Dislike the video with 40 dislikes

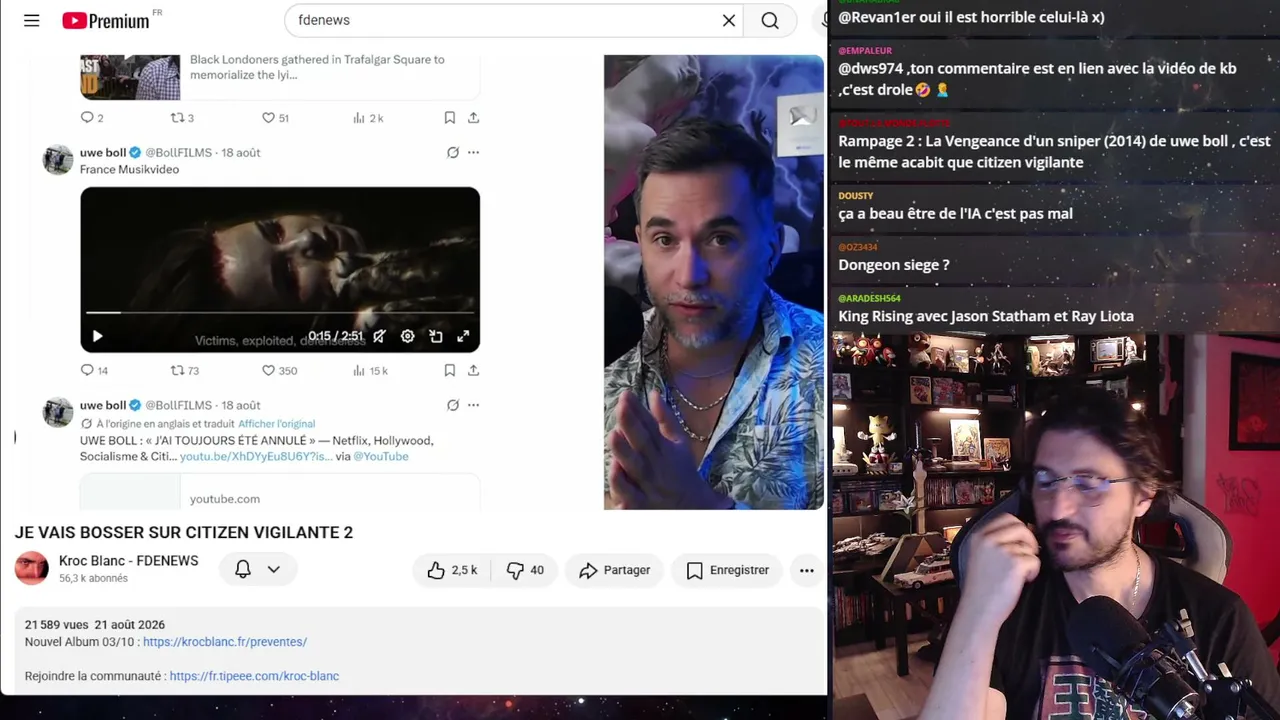point(525,570)
